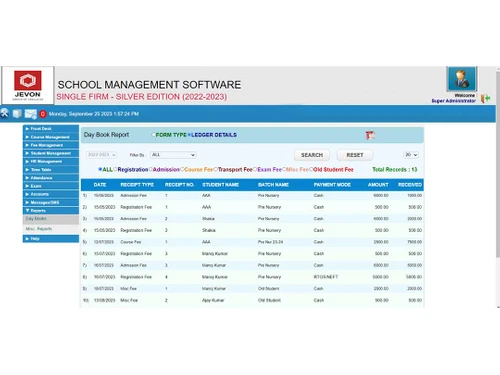Choose the ALL fee filter radio
The height and width of the screenshot is (375, 500).
(x=100, y=169)
